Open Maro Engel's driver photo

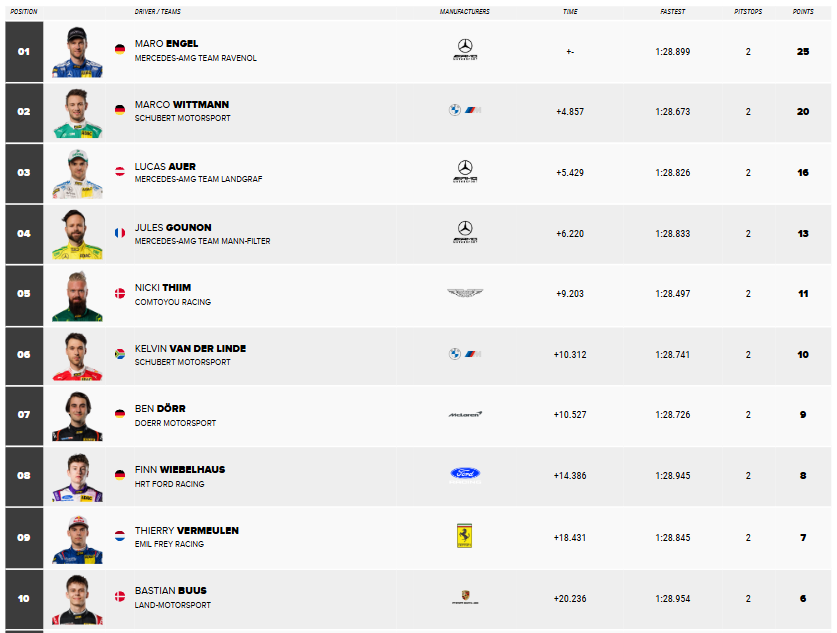[x=77, y=52]
